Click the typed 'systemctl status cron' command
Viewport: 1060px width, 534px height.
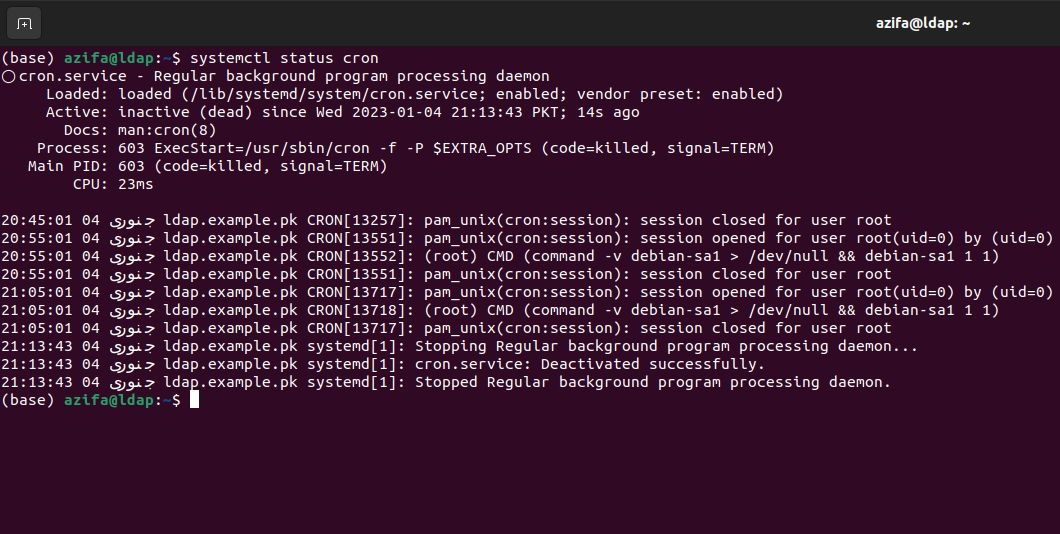(284, 58)
